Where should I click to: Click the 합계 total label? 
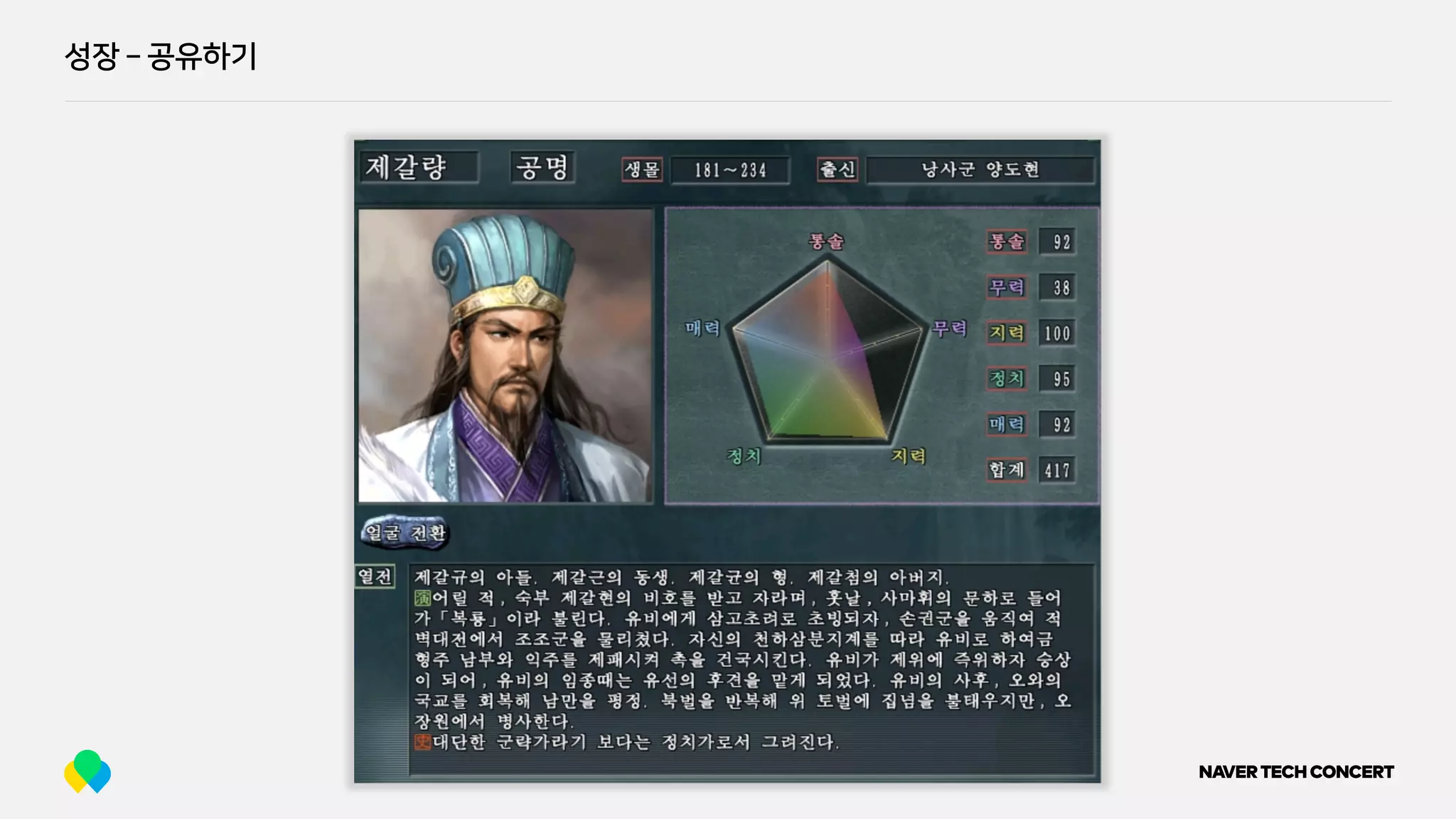[x=1007, y=470]
